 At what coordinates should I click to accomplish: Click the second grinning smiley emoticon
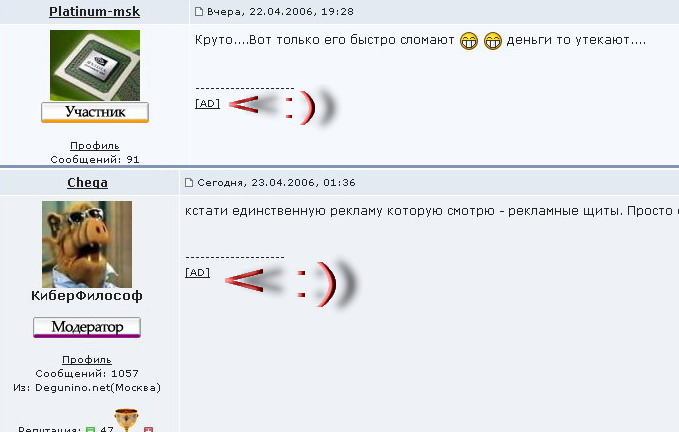click(x=493, y=41)
